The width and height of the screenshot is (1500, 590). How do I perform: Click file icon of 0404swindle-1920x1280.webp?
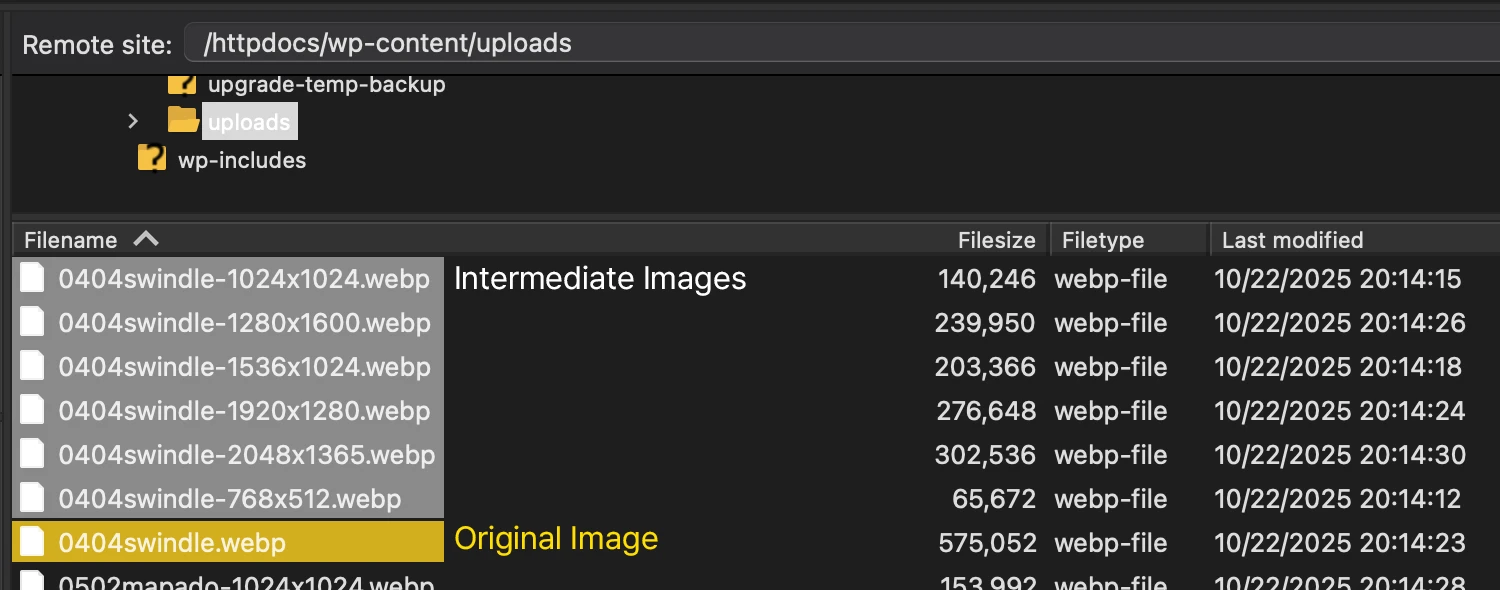pyautogui.click(x=33, y=410)
